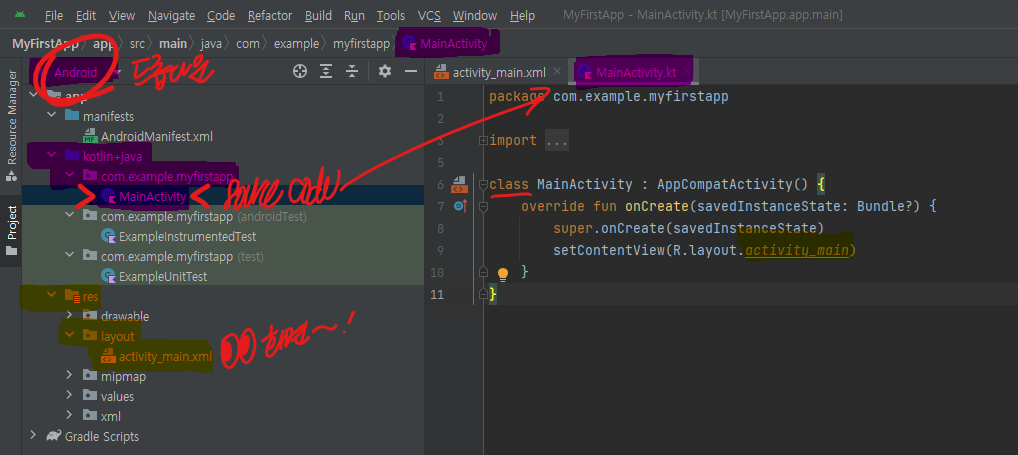1018x455 pixels.
Task: Click the Kotlin class icon beside ExampleUnitTest
Action: coord(109,277)
